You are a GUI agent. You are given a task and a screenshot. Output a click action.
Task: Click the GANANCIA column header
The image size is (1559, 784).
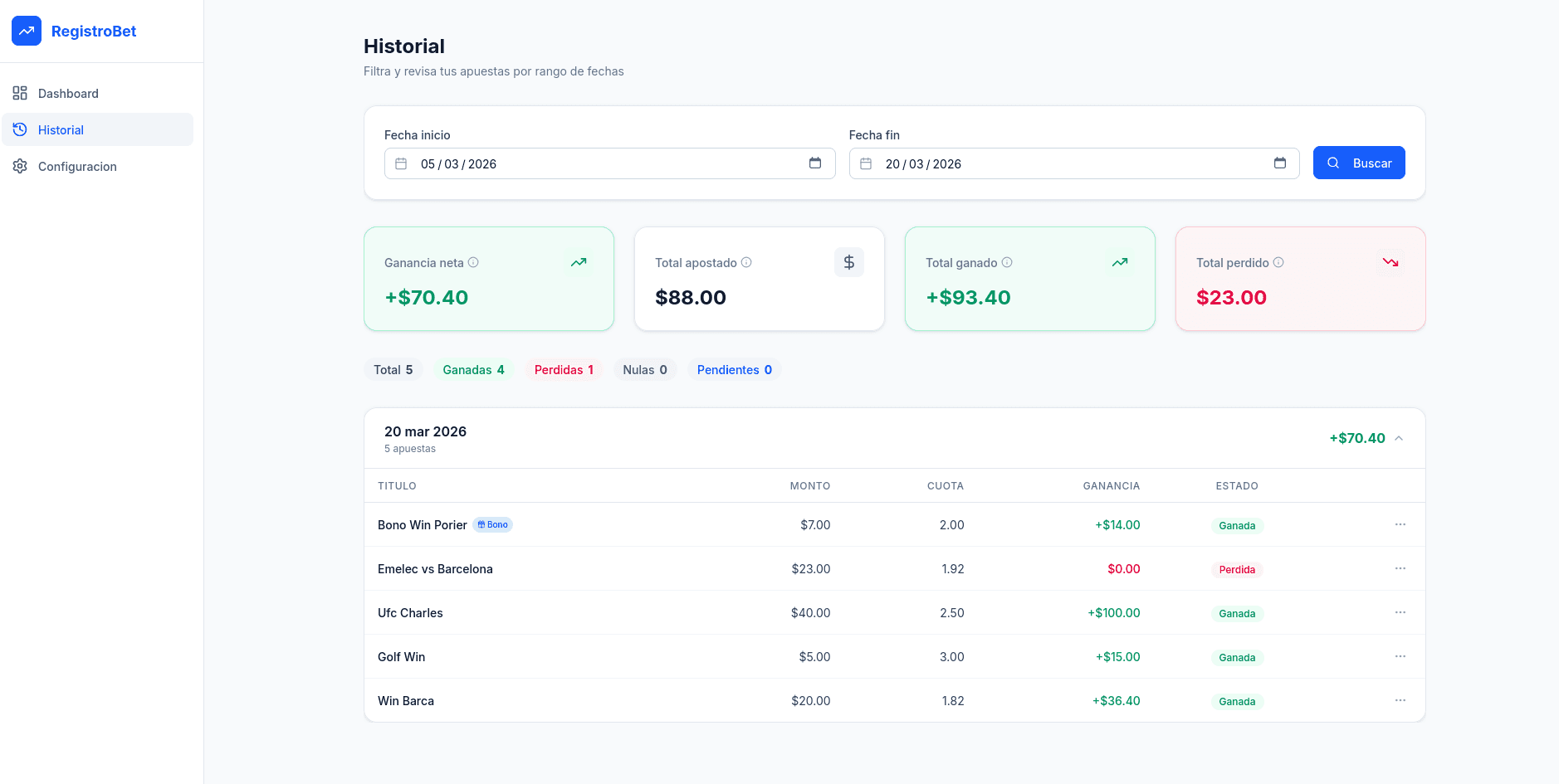(1112, 486)
